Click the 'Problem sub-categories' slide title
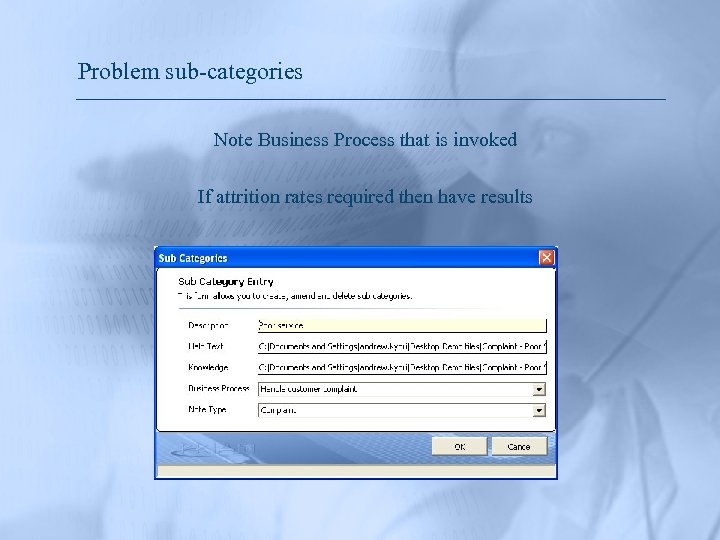This screenshot has height=540, width=720. click(x=190, y=72)
